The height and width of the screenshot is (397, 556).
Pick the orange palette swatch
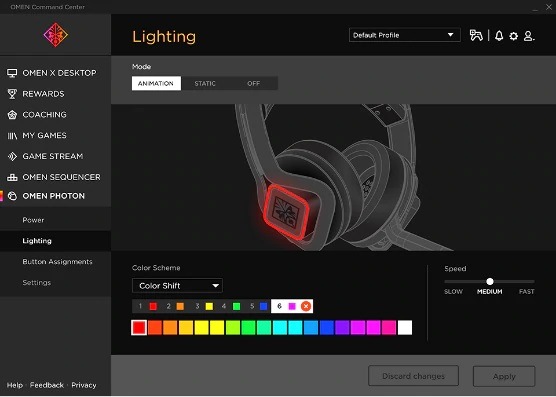[x=170, y=328]
